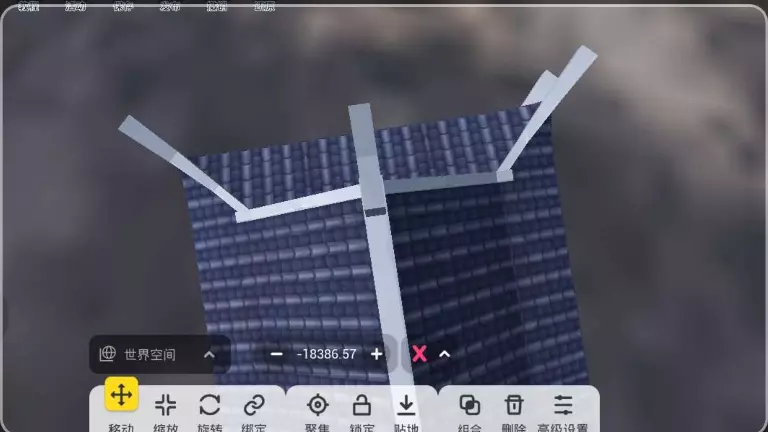
Task: Click the 撤销 button in the top bar
Action: click(x=217, y=6)
